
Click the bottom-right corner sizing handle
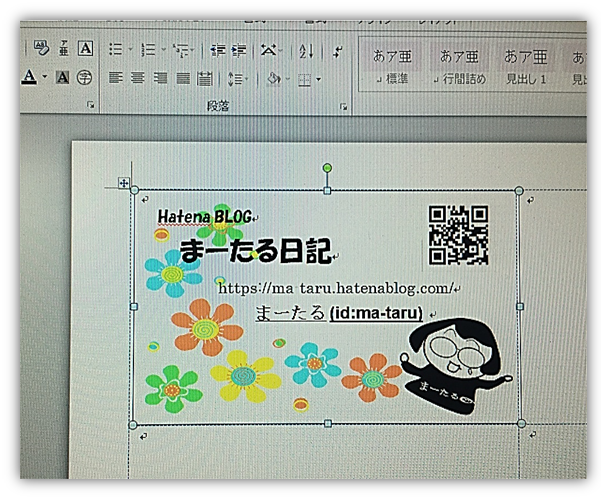click(522, 424)
